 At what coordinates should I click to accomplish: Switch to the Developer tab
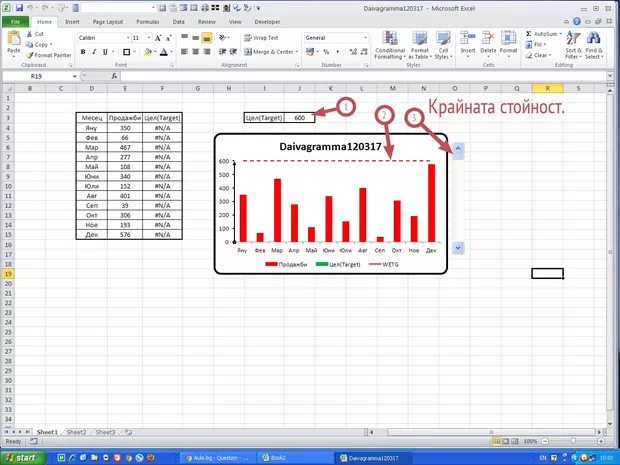tap(267, 22)
